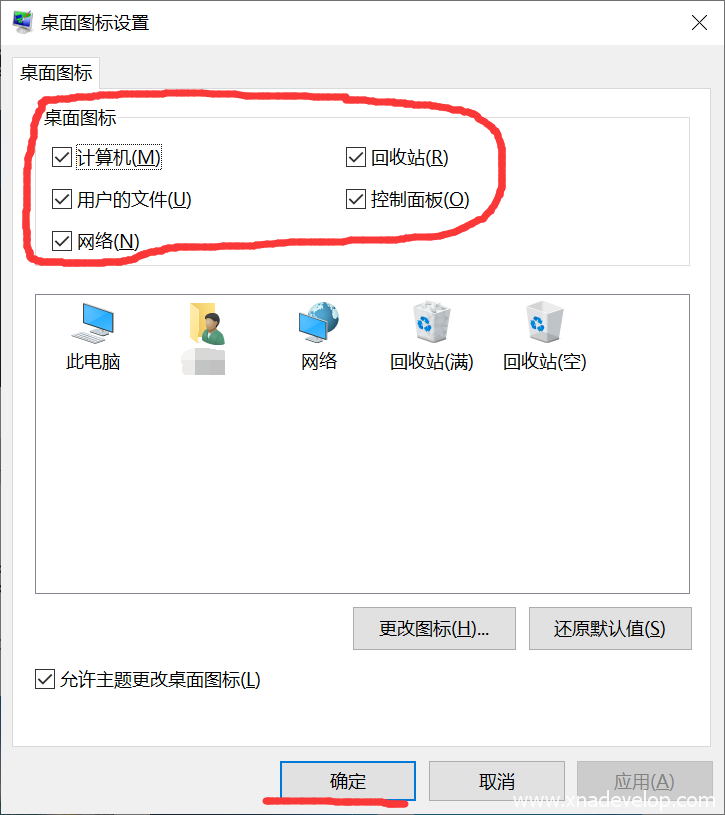
Task: Toggle the 控制面板(O) checkbox
Action: tap(356, 199)
